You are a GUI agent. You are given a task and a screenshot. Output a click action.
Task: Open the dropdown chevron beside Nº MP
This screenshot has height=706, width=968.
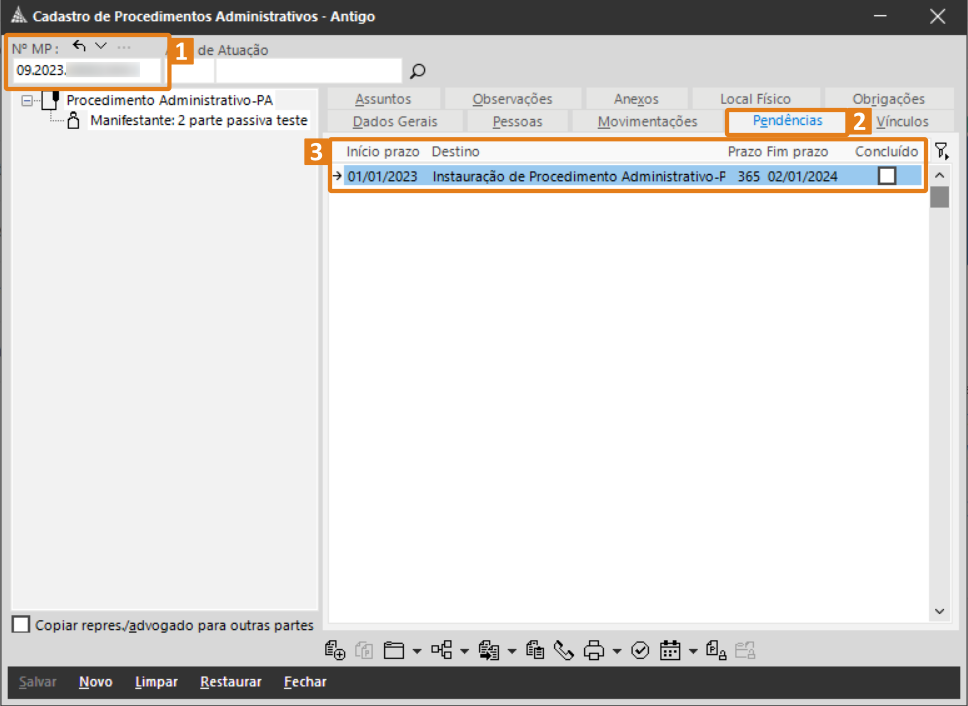[101, 46]
